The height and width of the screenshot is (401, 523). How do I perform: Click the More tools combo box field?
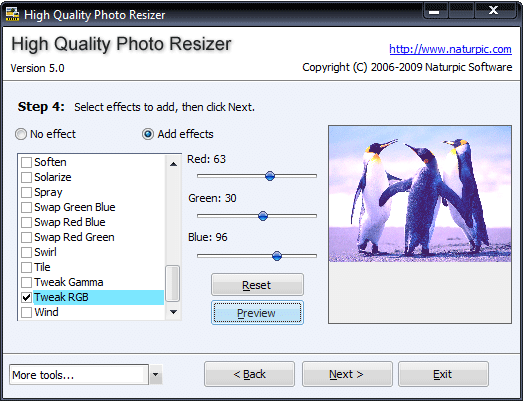point(79,375)
